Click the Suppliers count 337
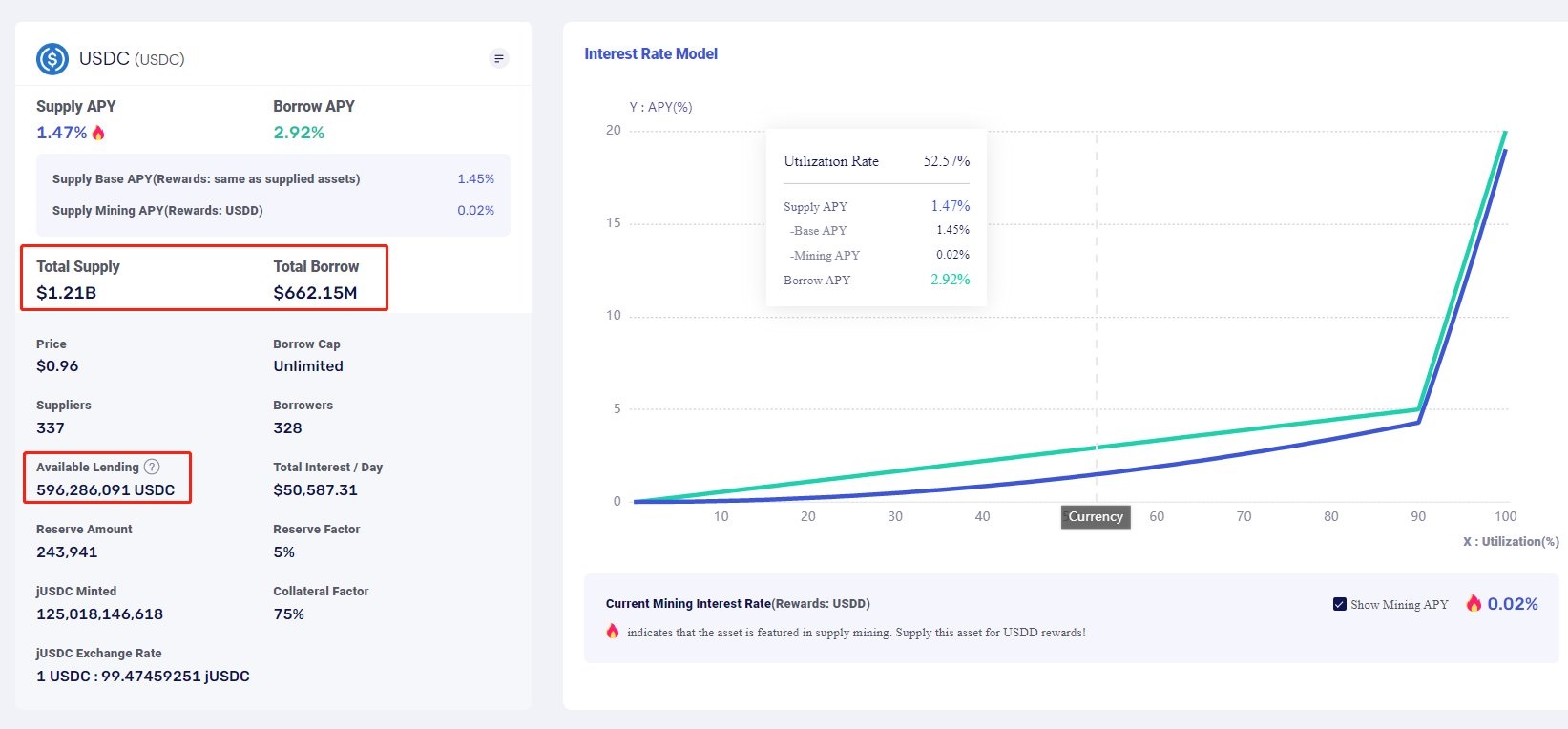Screen dimensions: 1568x729 (x=51, y=428)
